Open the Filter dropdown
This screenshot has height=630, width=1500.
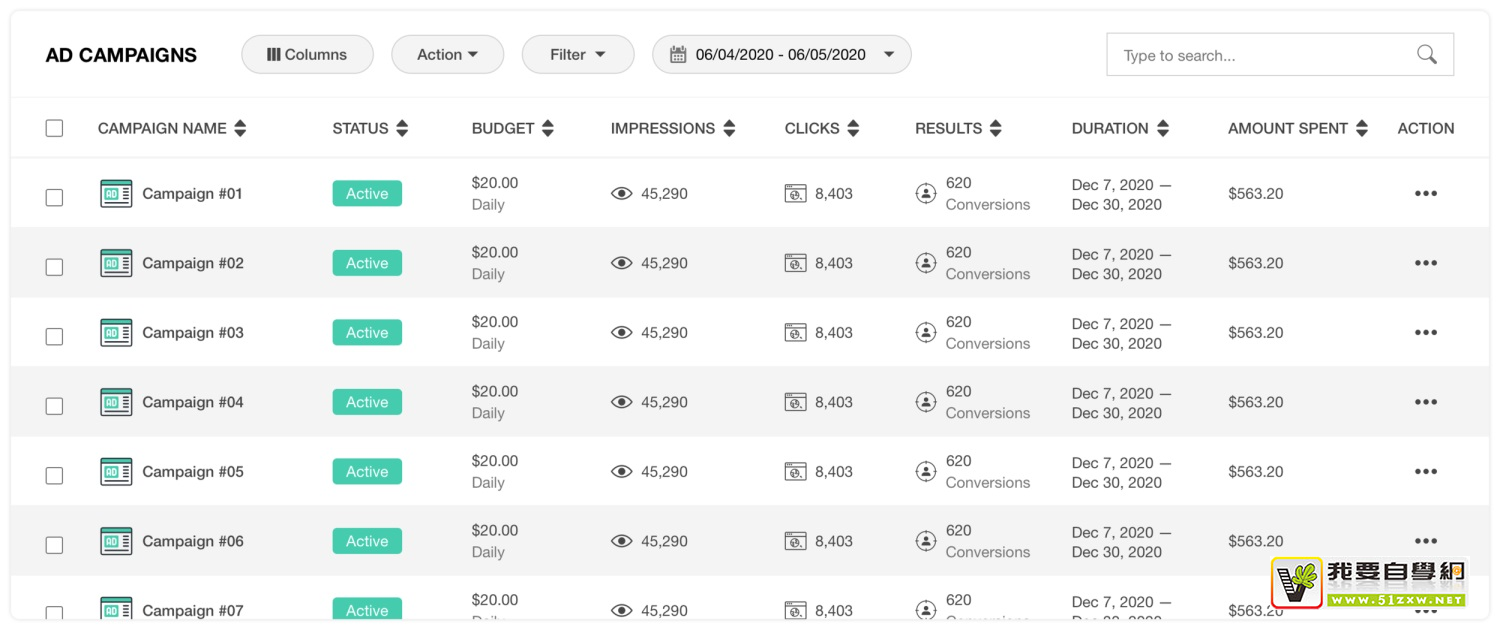pyautogui.click(x=578, y=55)
